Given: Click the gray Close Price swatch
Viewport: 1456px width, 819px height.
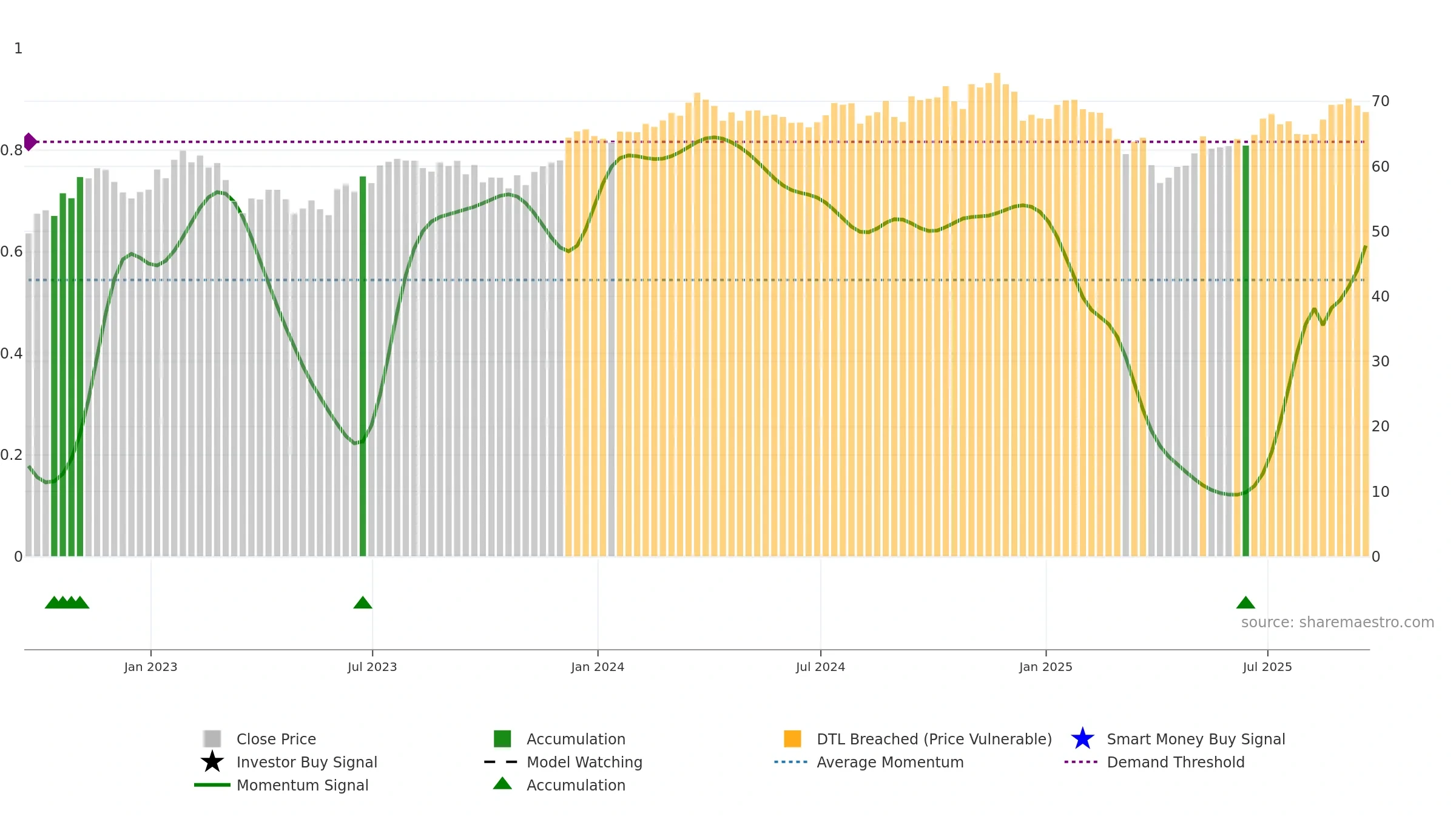Looking at the screenshot, I should [212, 739].
